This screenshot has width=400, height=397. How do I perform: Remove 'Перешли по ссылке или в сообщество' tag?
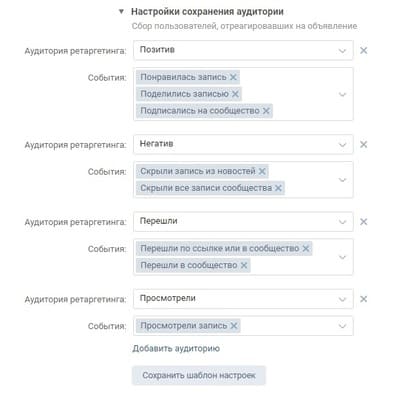tap(306, 248)
